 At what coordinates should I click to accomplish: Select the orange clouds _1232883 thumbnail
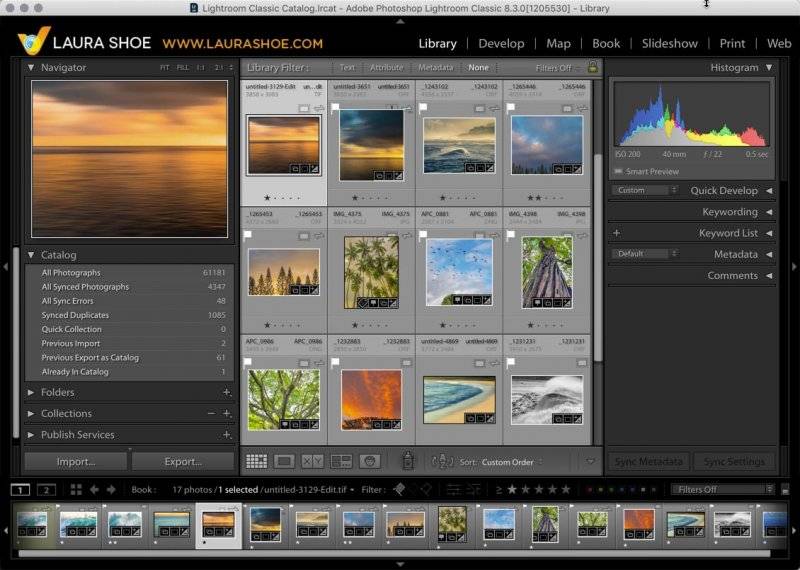pos(371,400)
